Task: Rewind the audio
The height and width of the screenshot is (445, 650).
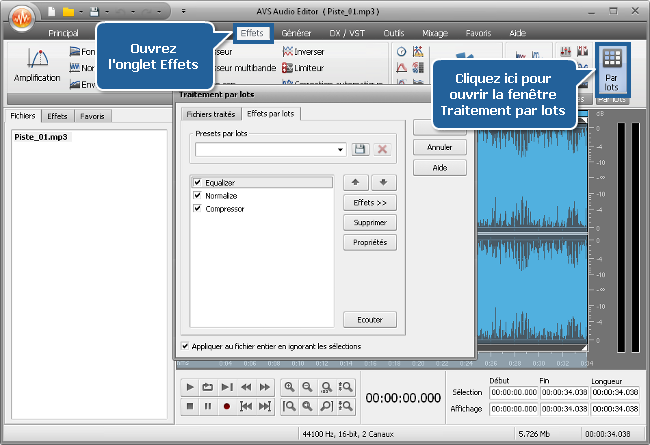Action: [245, 387]
